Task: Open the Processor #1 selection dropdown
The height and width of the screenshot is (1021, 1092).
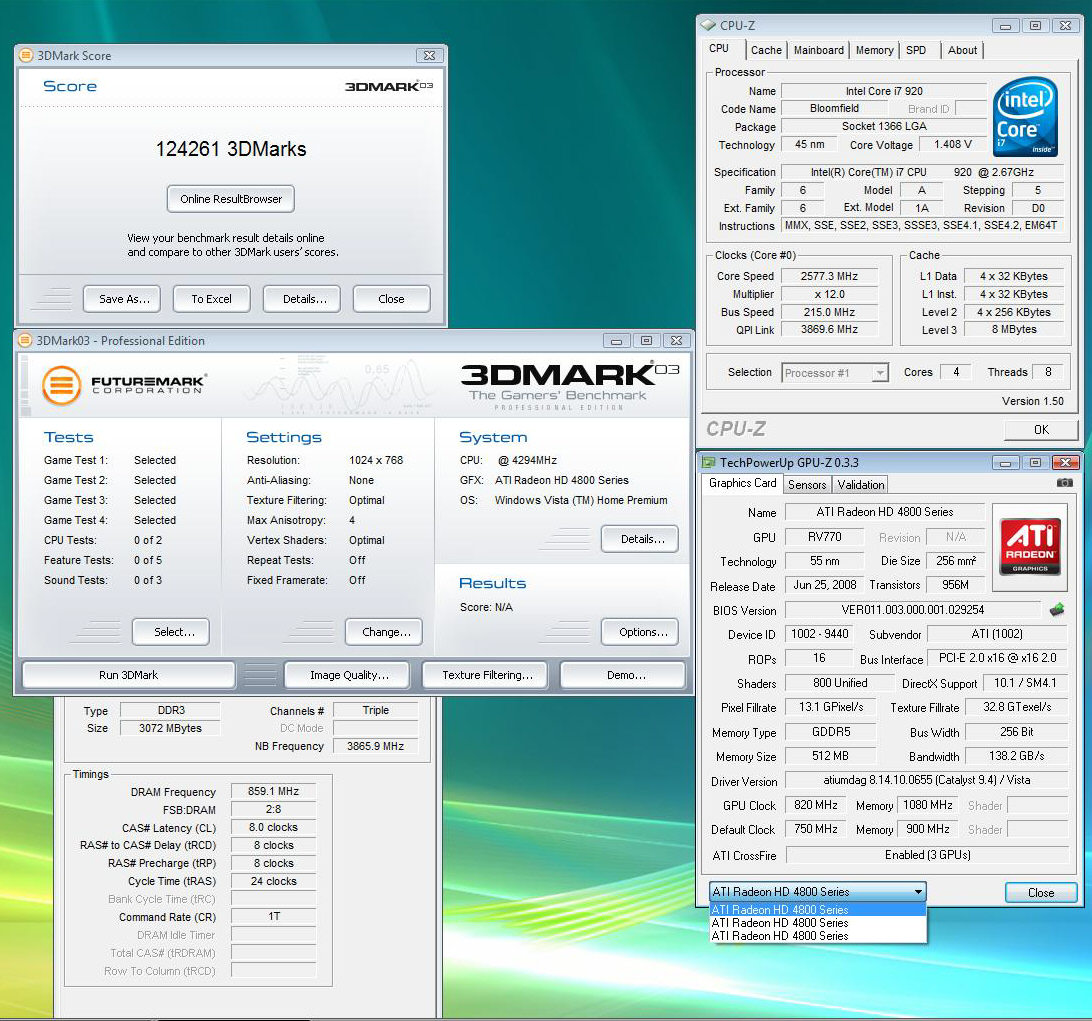Action: point(880,373)
